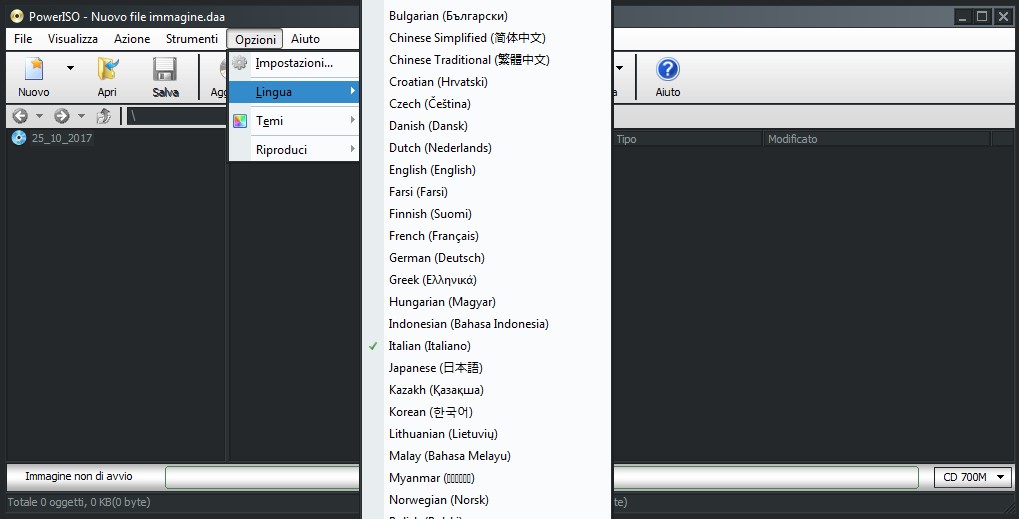Select Danish (Dansk) language

[x=487, y=126]
